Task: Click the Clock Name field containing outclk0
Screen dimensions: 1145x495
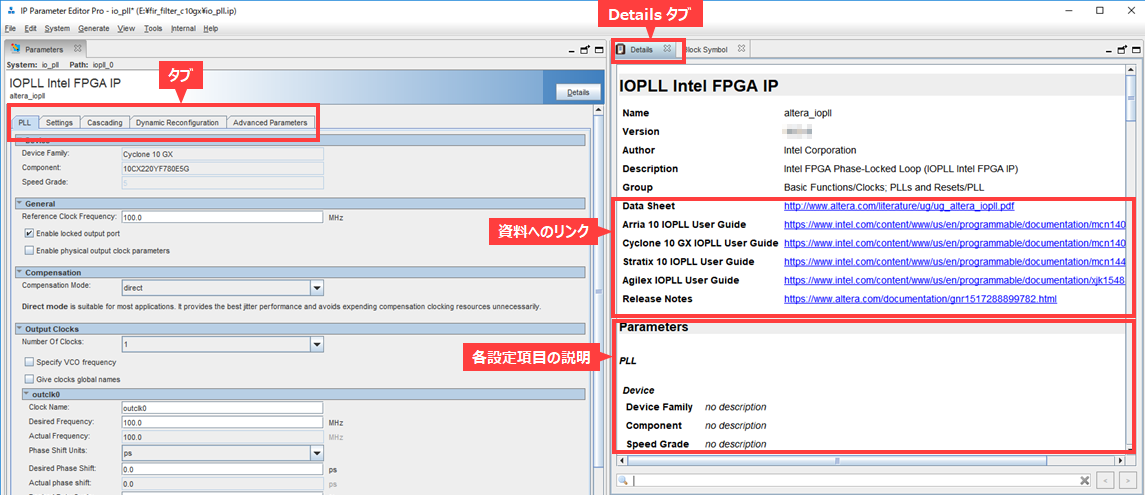Action: [222, 408]
